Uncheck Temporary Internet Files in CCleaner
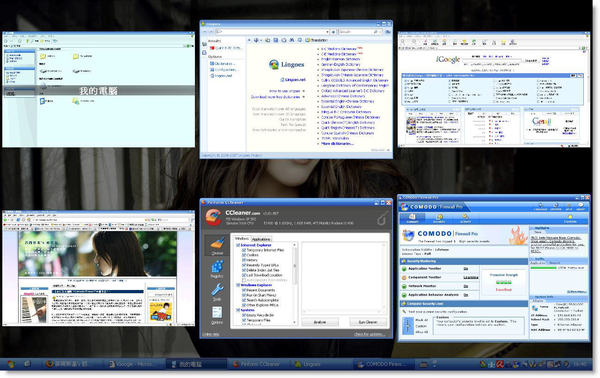 tap(244, 250)
